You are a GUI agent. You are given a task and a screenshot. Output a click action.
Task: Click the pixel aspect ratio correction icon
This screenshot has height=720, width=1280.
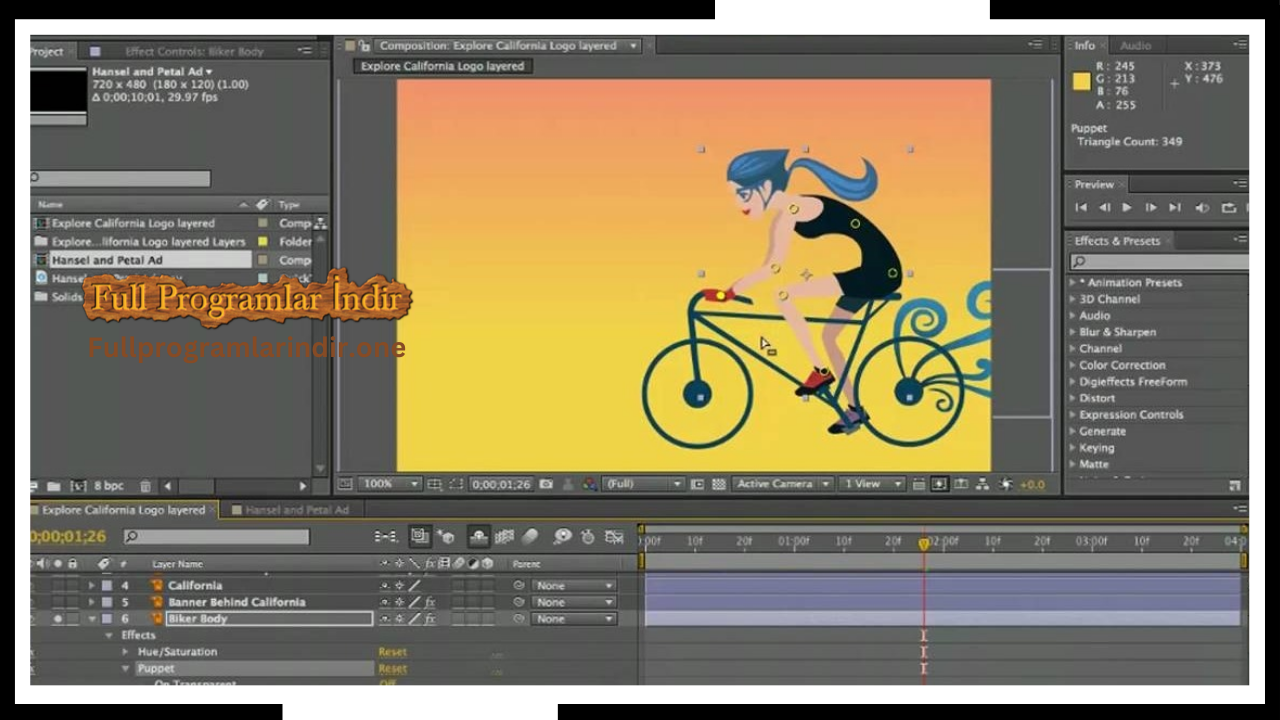pos(919,484)
